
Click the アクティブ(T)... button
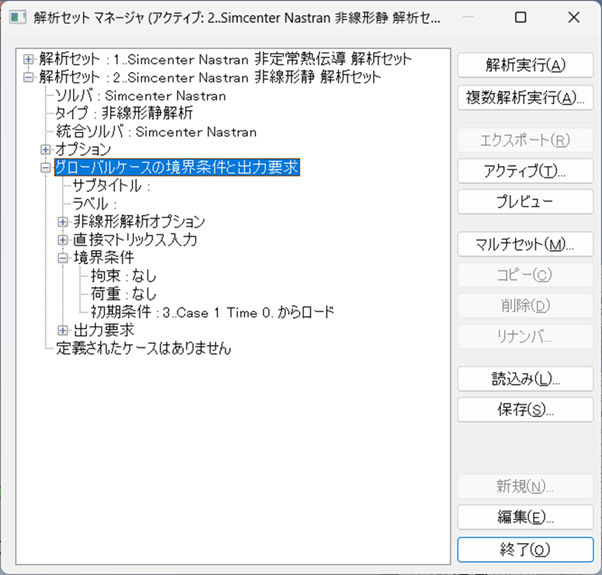pos(525,171)
